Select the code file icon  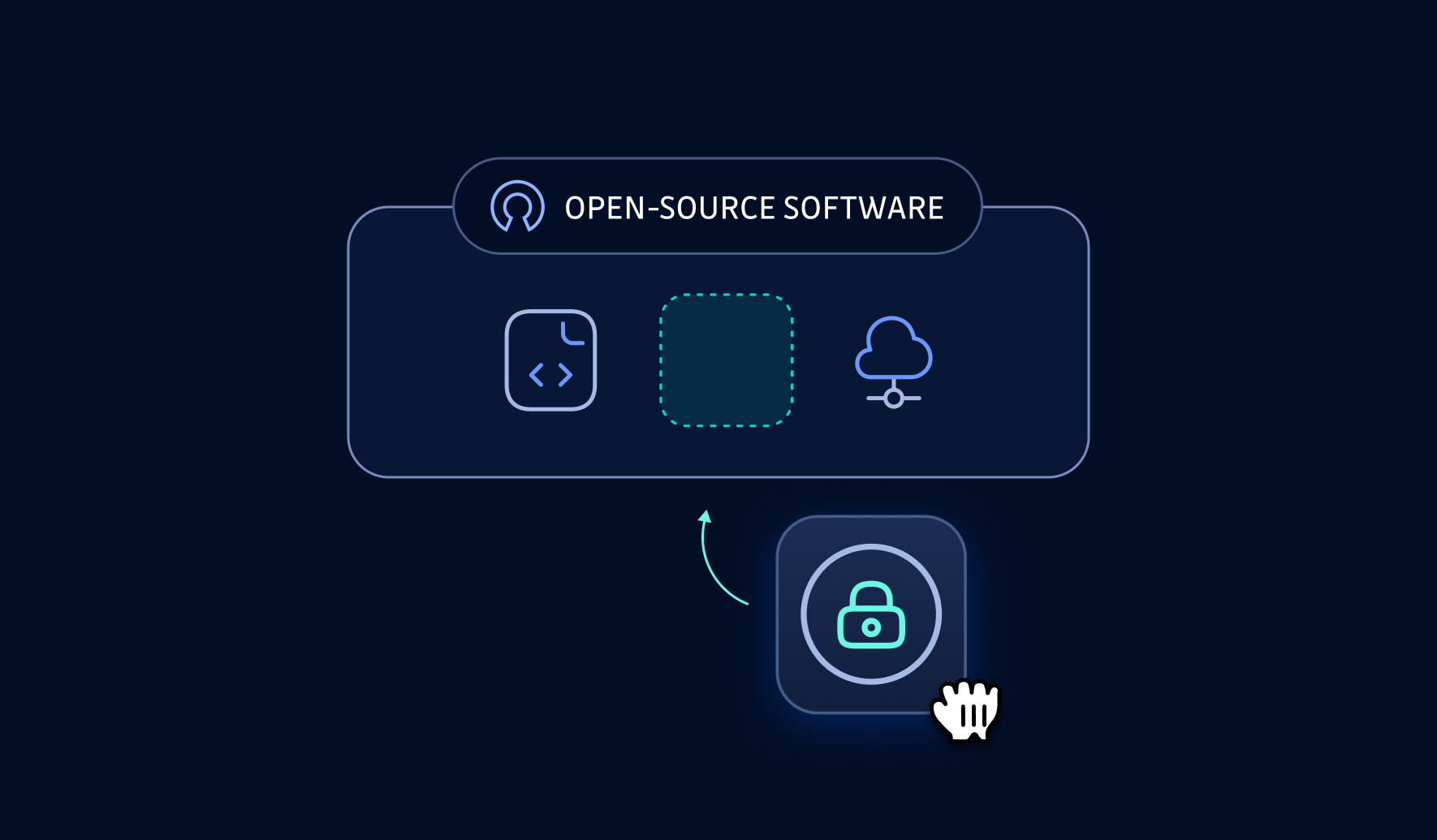point(550,360)
